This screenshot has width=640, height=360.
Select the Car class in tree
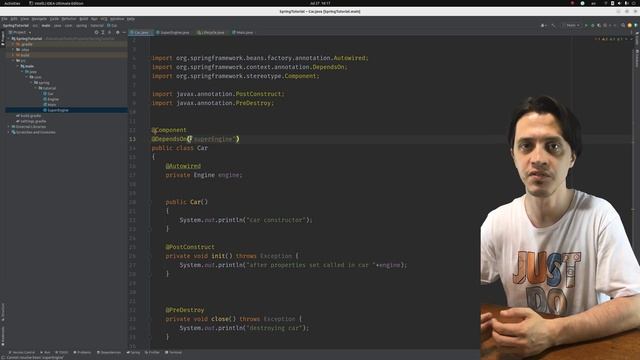pos(48,94)
